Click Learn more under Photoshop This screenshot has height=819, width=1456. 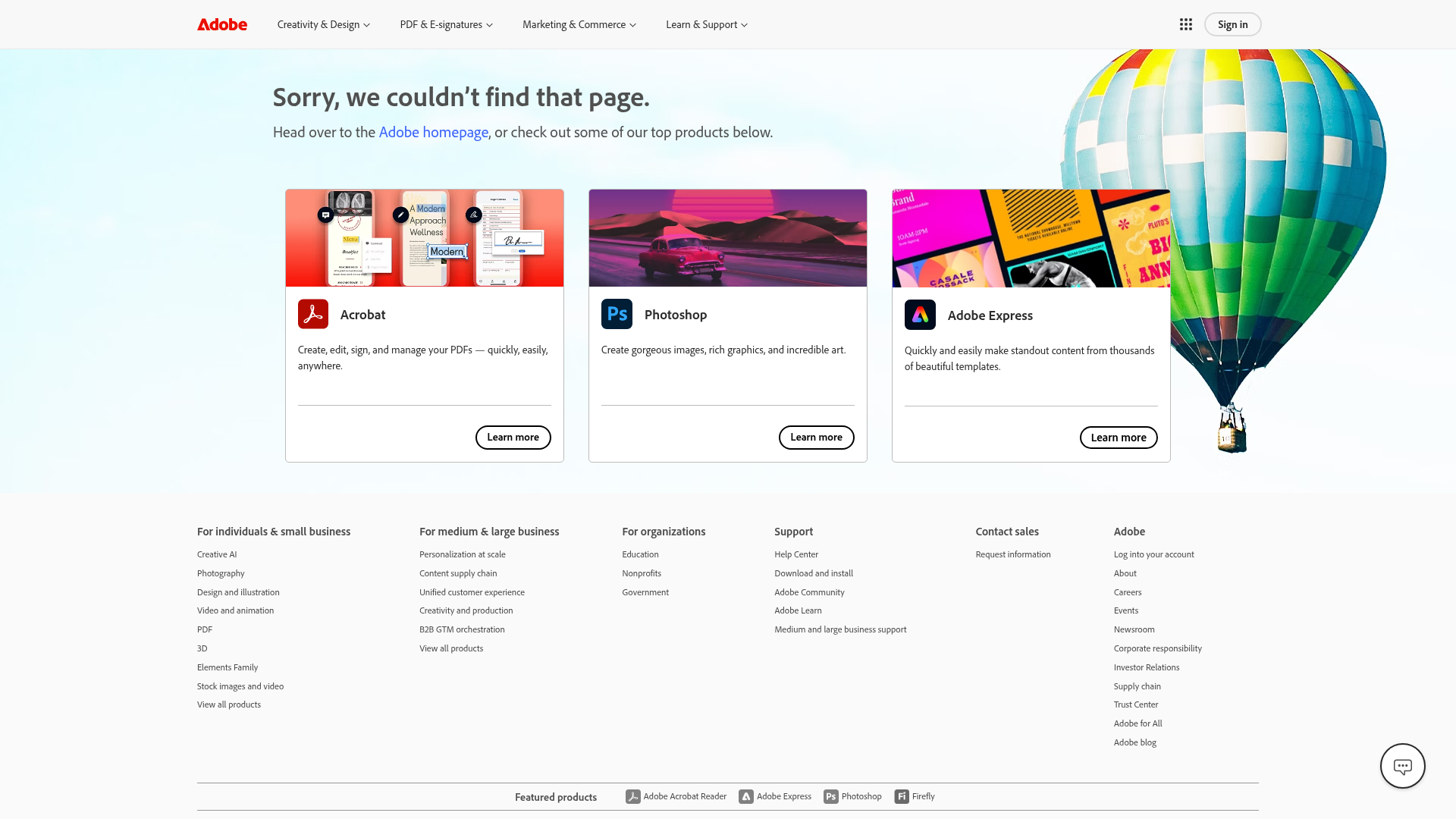tap(816, 438)
